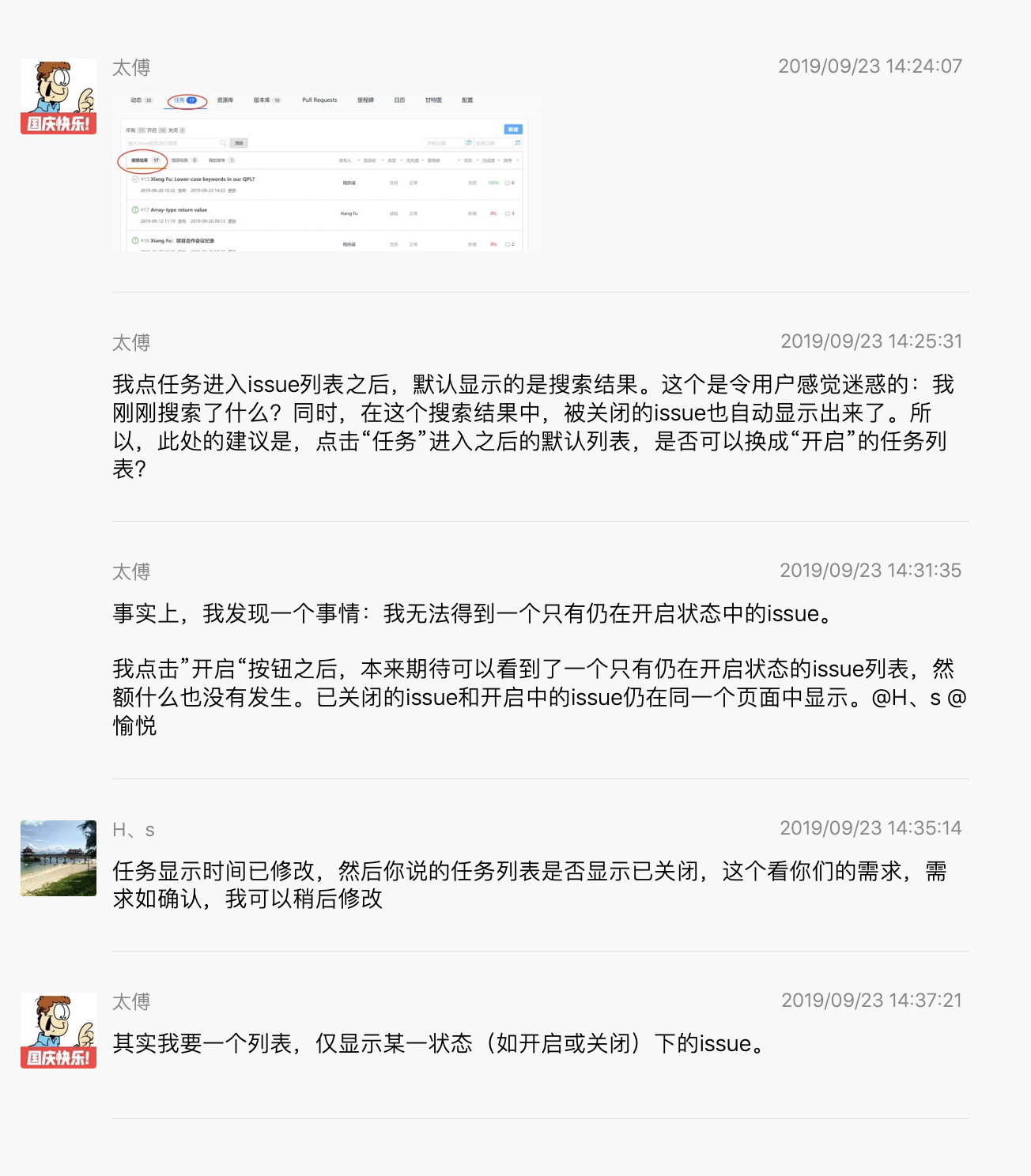Click issue #13 title in attached screenshot

pos(198,179)
